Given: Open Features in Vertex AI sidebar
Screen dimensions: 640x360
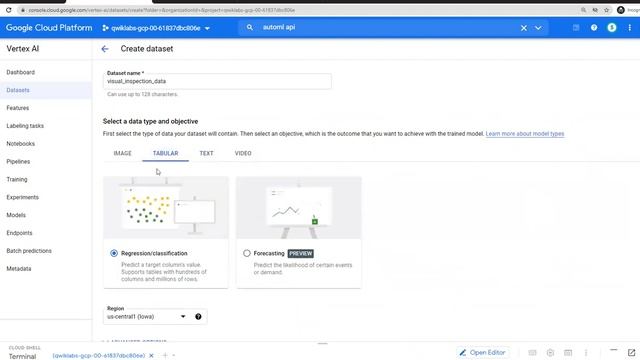Looking at the screenshot, I should (x=18, y=108).
